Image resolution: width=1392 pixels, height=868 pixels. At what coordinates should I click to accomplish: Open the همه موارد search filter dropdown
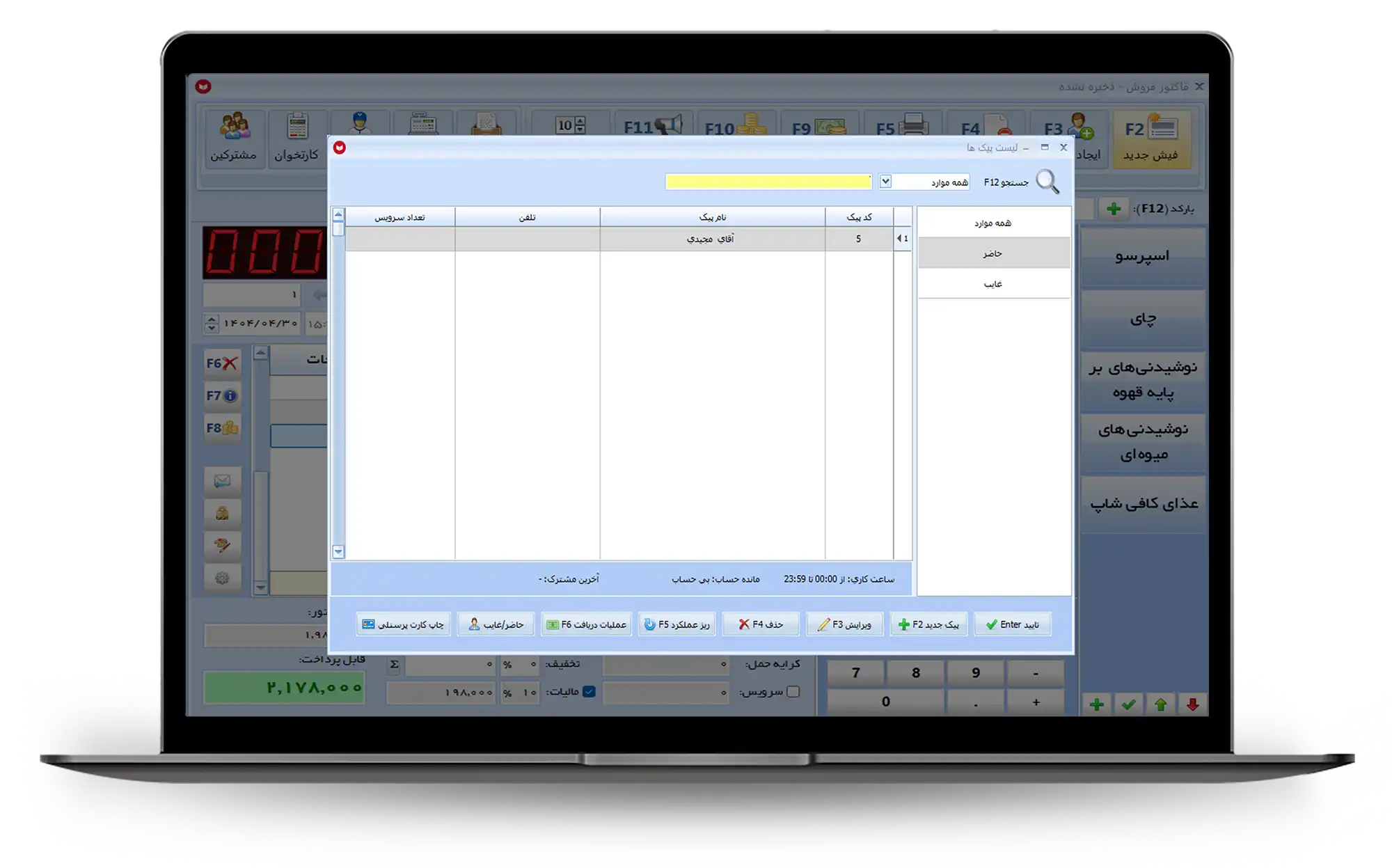(x=885, y=182)
